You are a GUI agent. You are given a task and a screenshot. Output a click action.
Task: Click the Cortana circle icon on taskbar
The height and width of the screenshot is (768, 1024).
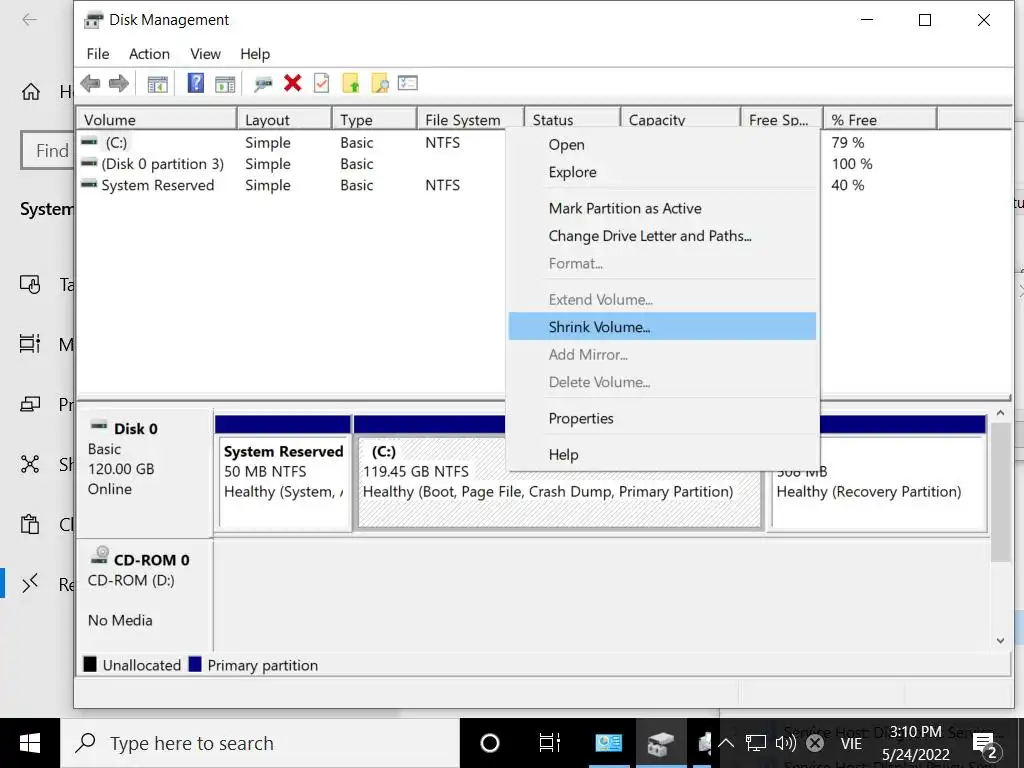(x=490, y=743)
